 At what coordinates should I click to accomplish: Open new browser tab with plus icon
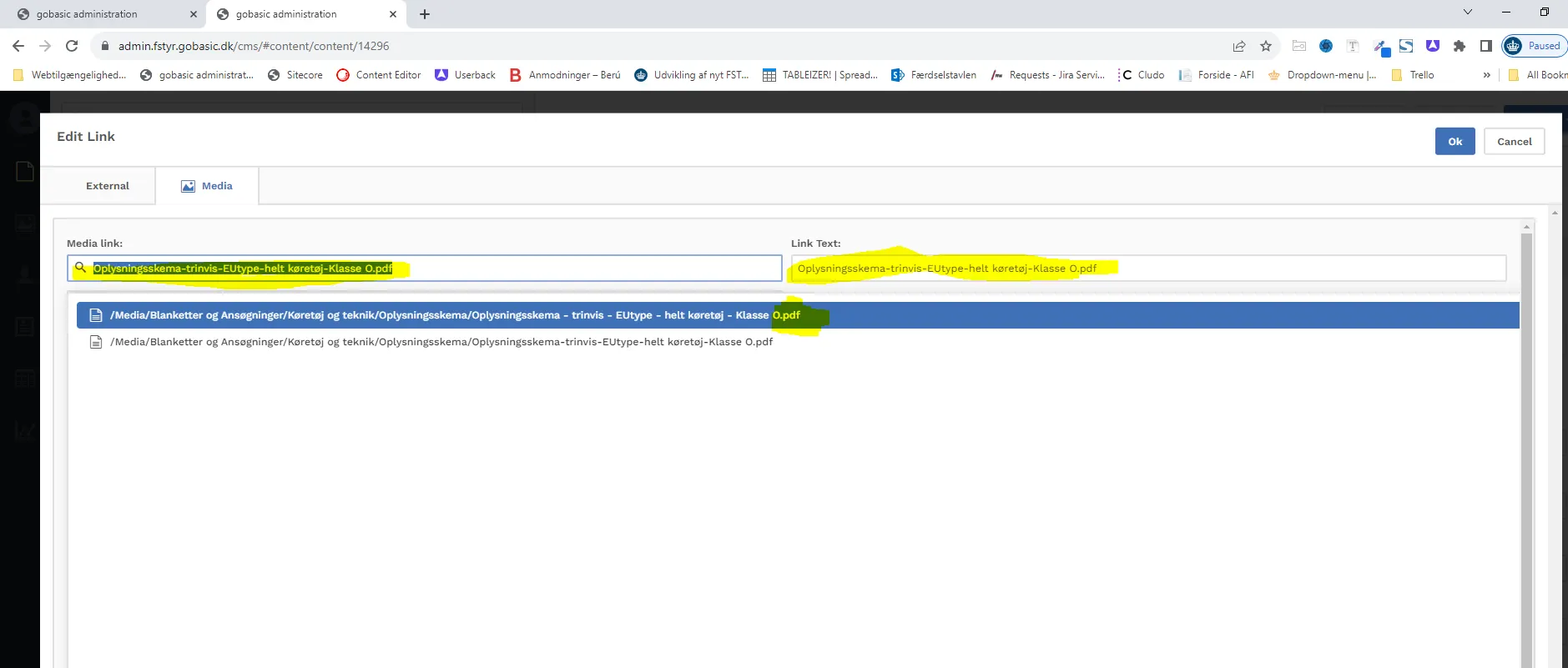[x=425, y=14]
